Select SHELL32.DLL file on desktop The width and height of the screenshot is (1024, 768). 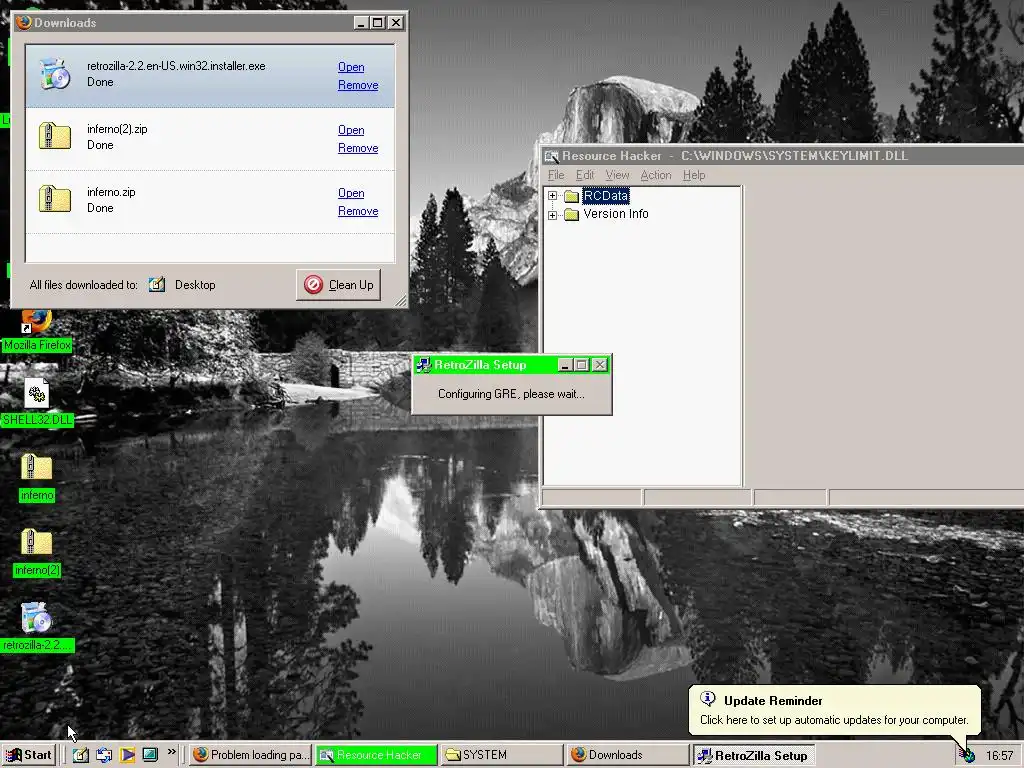coord(37,404)
